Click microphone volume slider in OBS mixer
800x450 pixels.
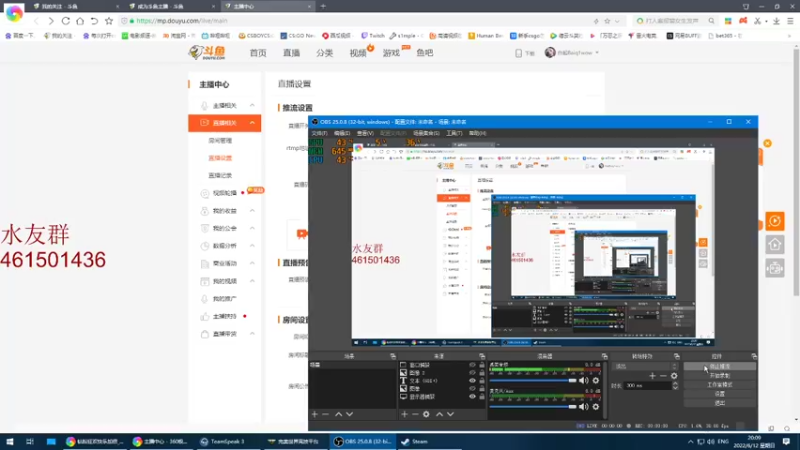[x=533, y=407]
